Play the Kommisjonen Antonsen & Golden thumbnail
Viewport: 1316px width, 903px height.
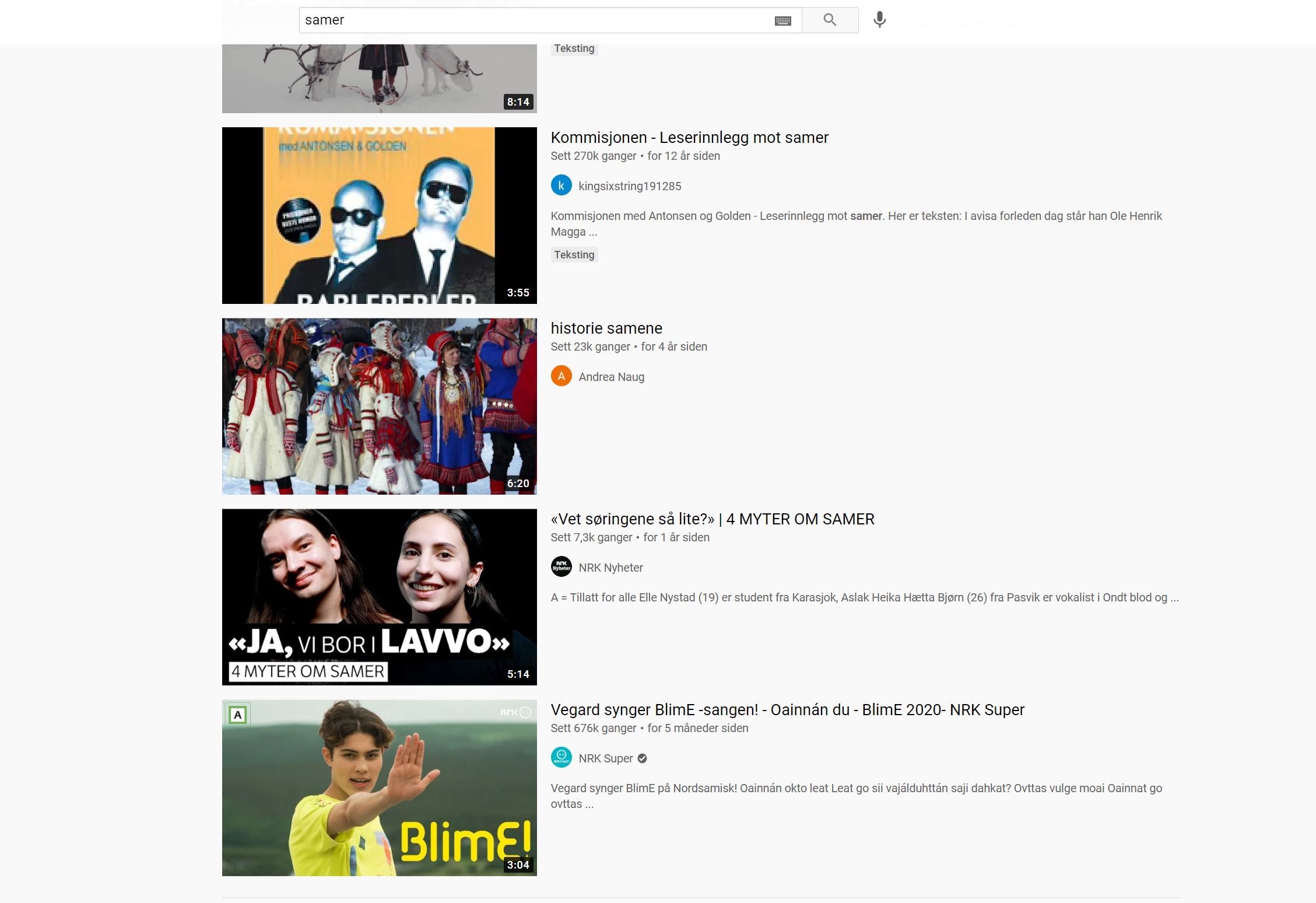379,215
